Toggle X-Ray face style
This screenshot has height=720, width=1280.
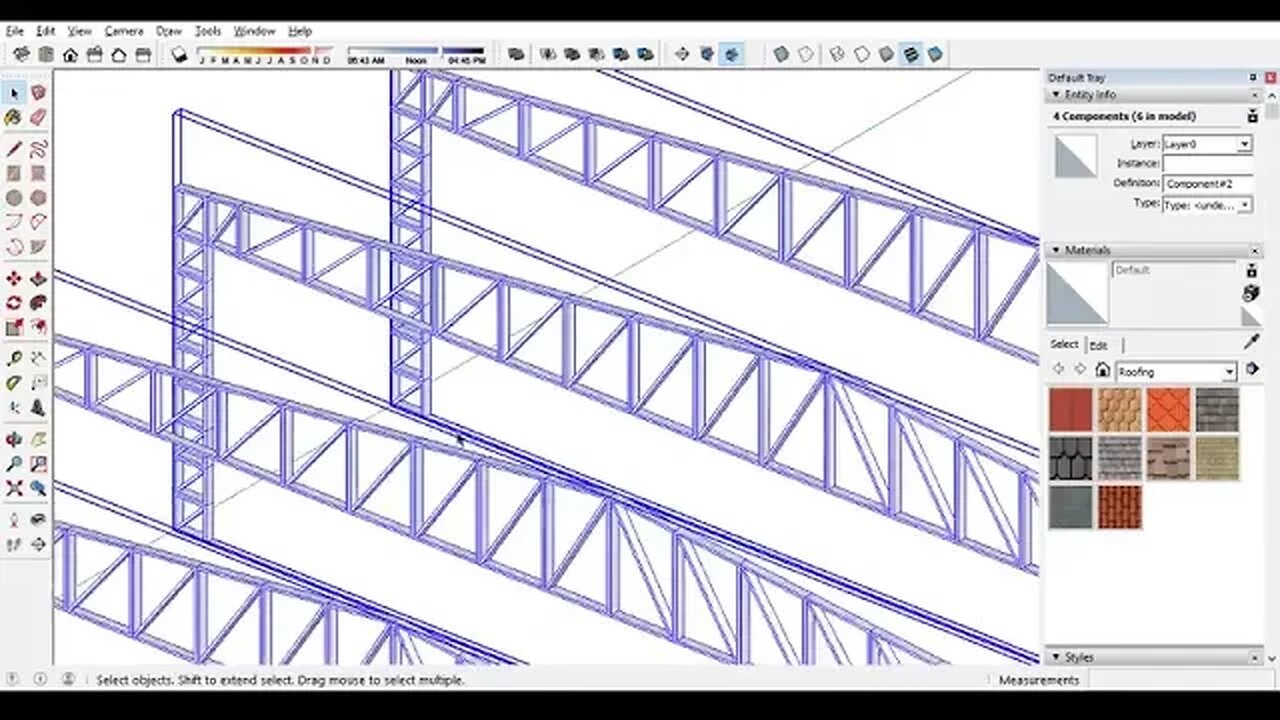click(782, 55)
